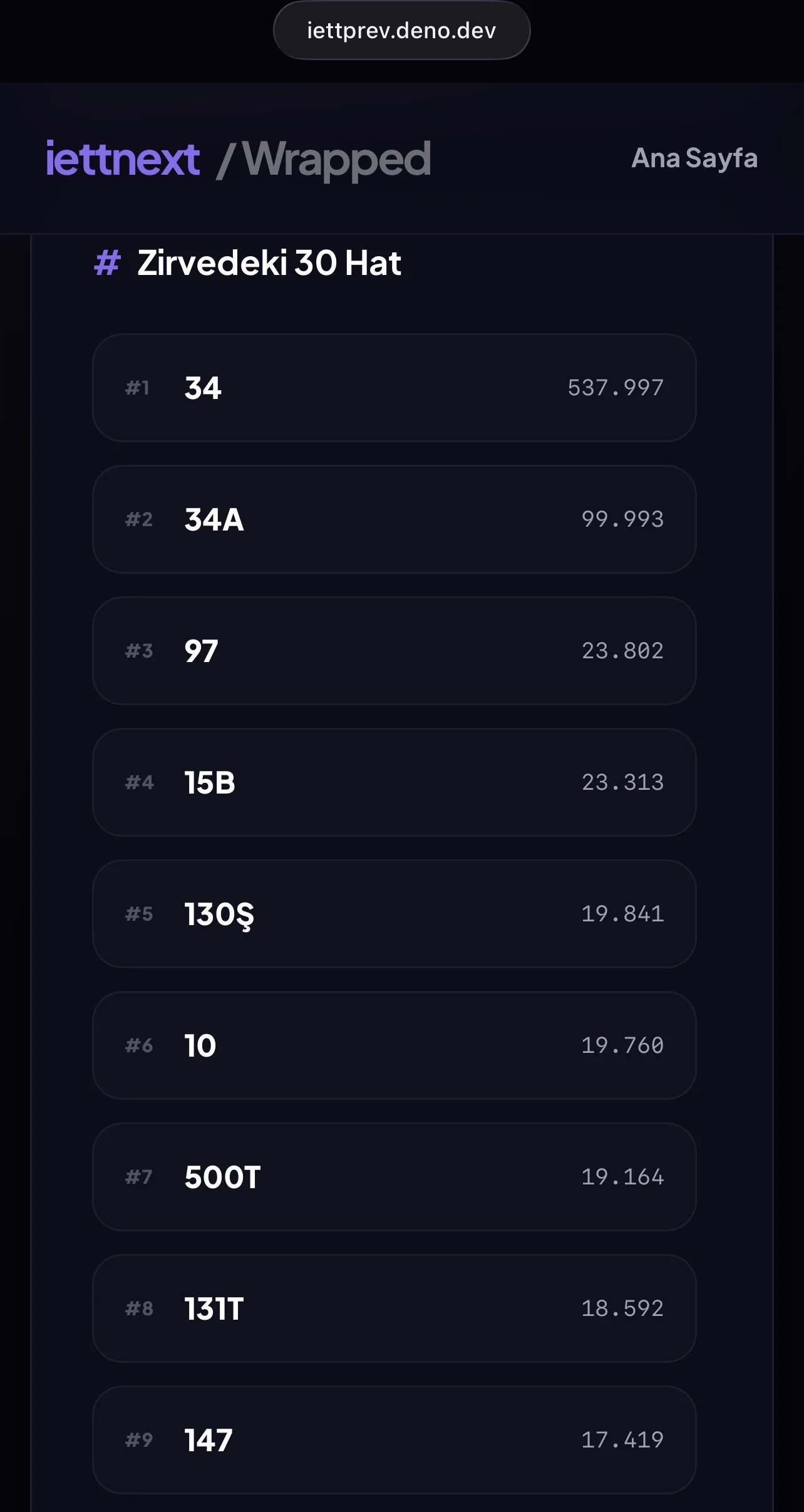Tap the 17.419 count value
Image resolution: width=804 pixels, height=1512 pixels.
pyautogui.click(x=622, y=1440)
